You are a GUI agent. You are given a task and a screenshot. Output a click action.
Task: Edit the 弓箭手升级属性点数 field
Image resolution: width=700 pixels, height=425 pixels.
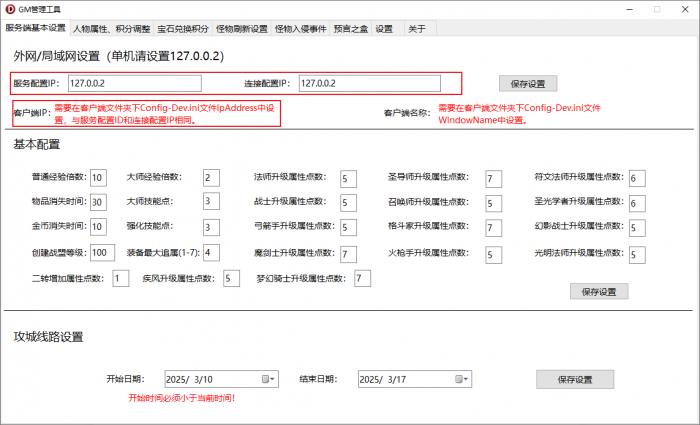(x=348, y=228)
